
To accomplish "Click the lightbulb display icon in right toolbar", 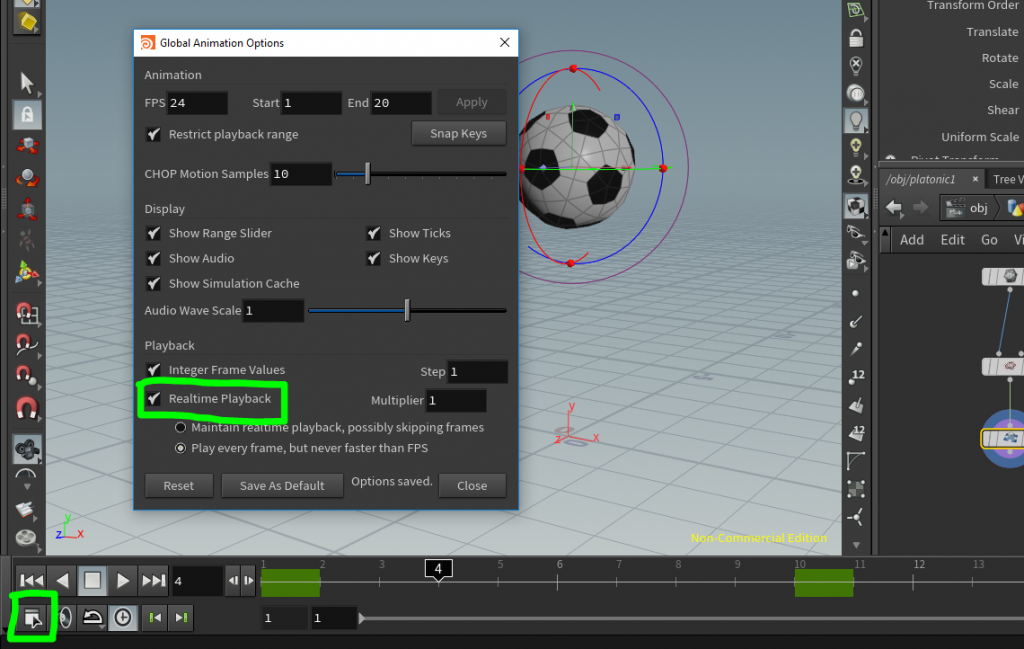I will click(x=857, y=120).
